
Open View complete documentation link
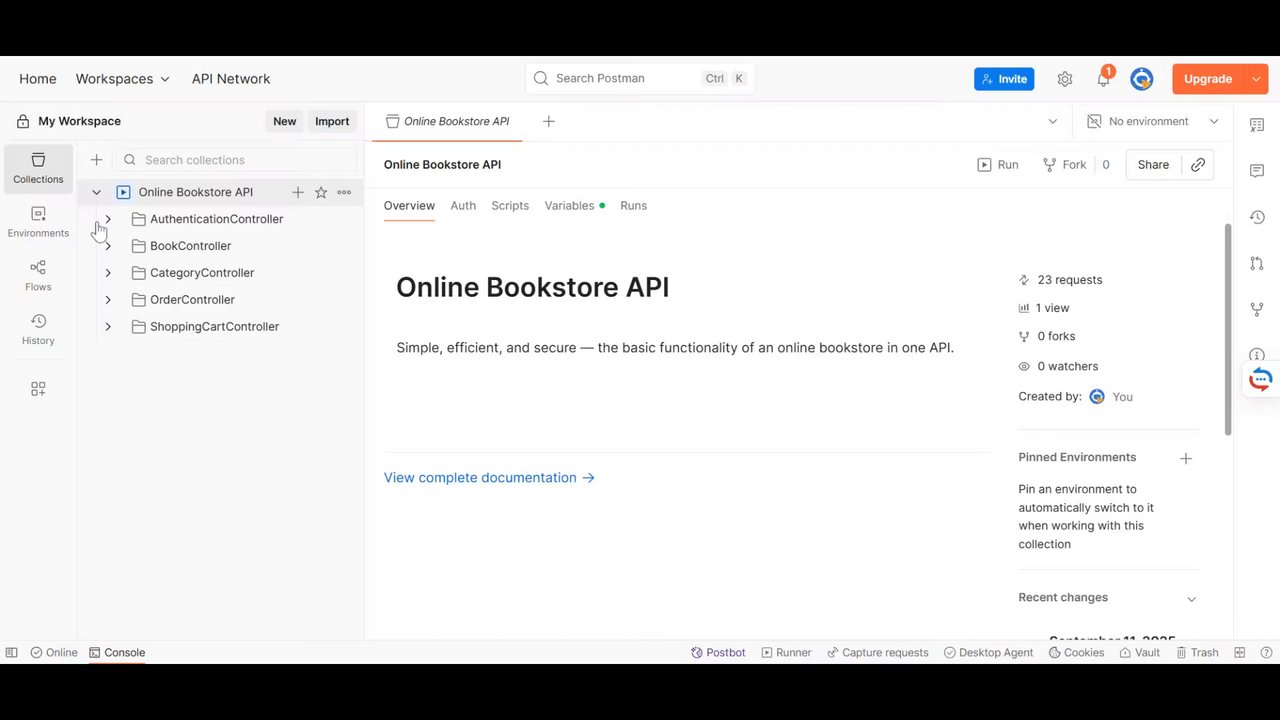click(489, 478)
